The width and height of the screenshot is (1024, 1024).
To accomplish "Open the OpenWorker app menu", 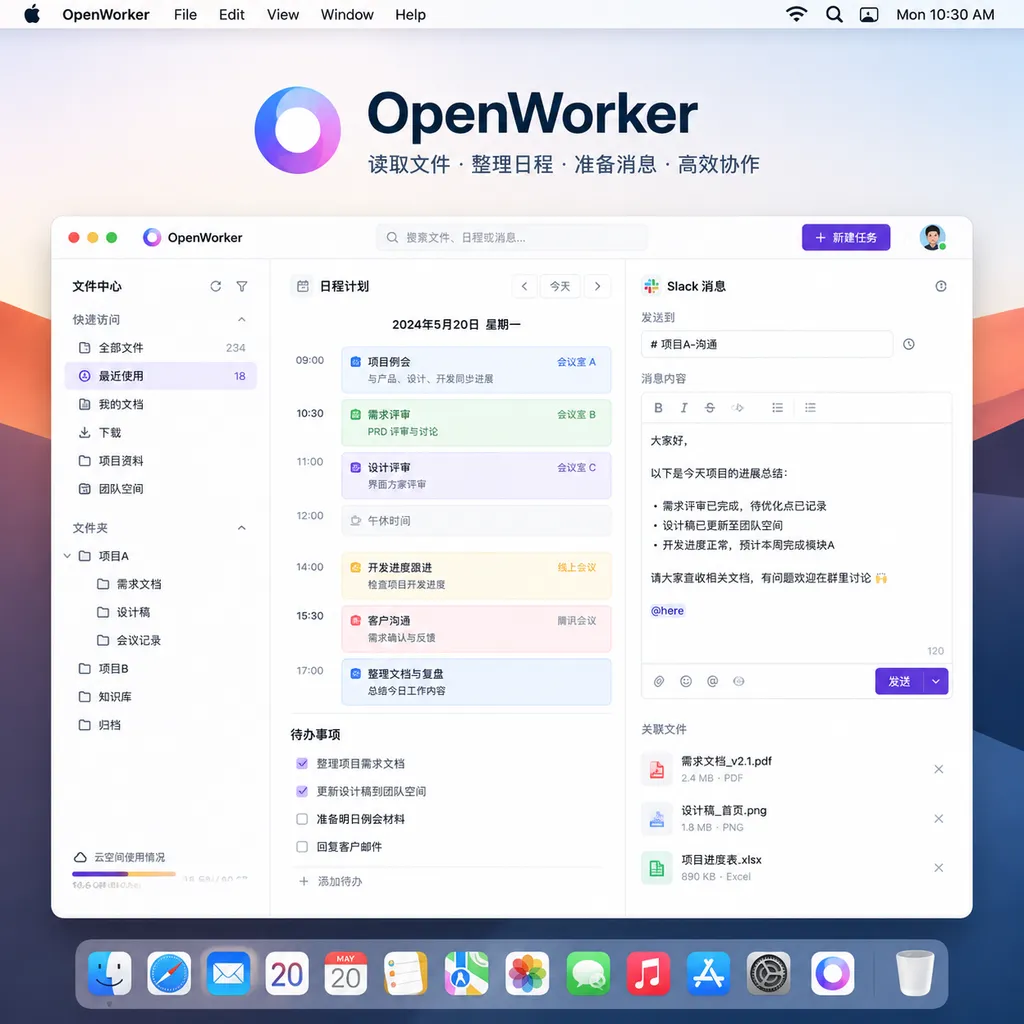I will (106, 14).
